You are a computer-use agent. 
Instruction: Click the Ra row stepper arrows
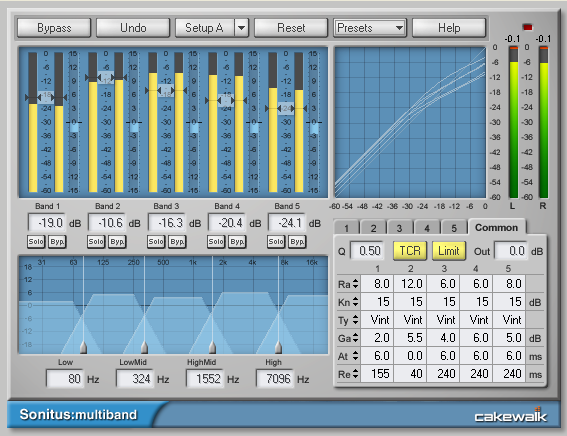pos(355,284)
